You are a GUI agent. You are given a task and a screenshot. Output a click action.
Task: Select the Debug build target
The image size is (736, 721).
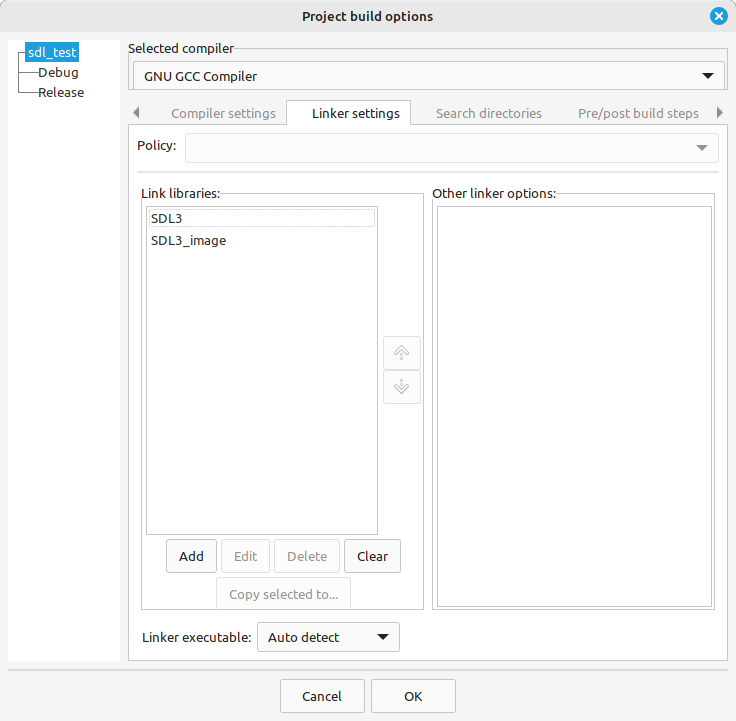tap(58, 72)
